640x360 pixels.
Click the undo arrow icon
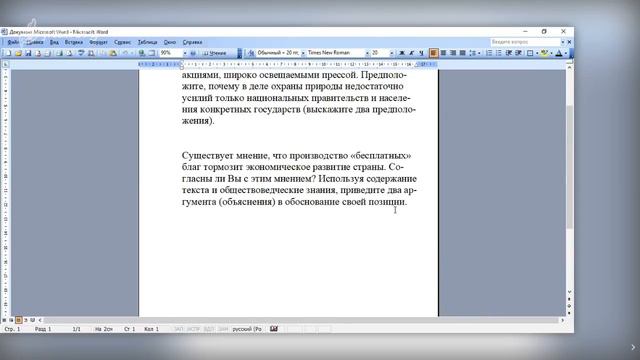[x=125, y=53]
